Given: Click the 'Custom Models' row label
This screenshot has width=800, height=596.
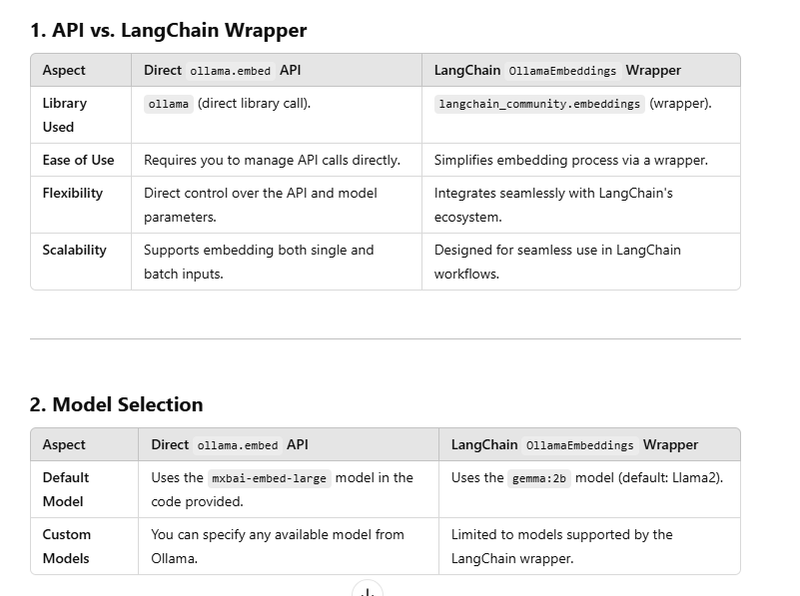Looking at the screenshot, I should 66,547.
